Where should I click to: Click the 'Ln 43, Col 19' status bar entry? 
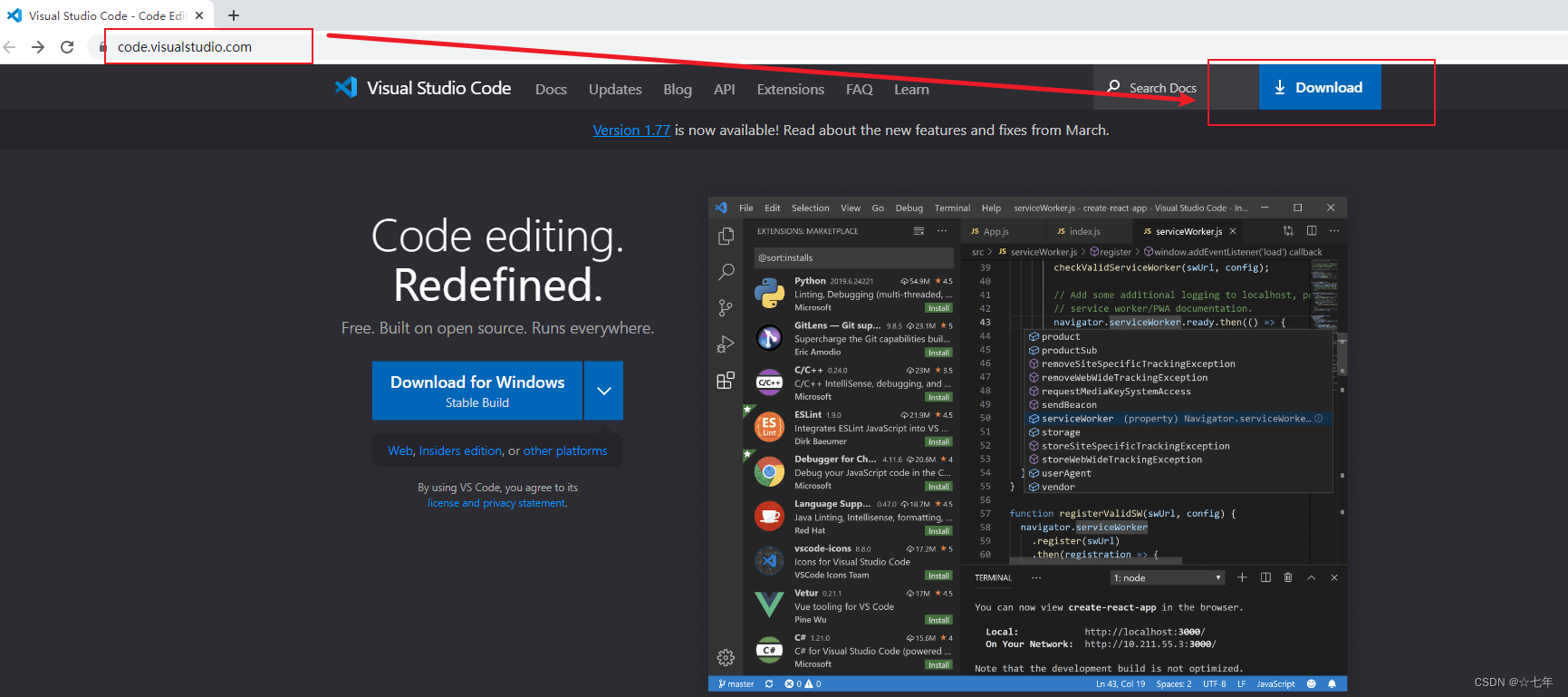click(1121, 684)
